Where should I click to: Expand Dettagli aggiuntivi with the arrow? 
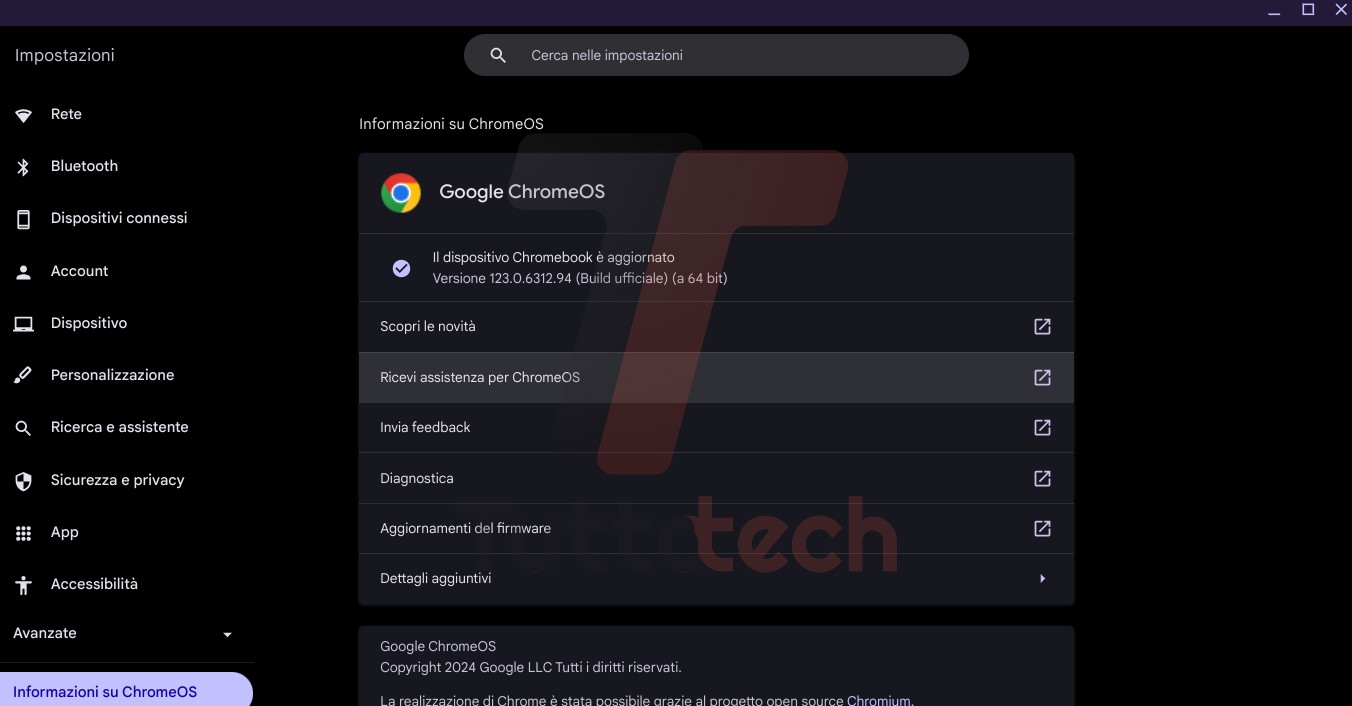[x=1042, y=578]
